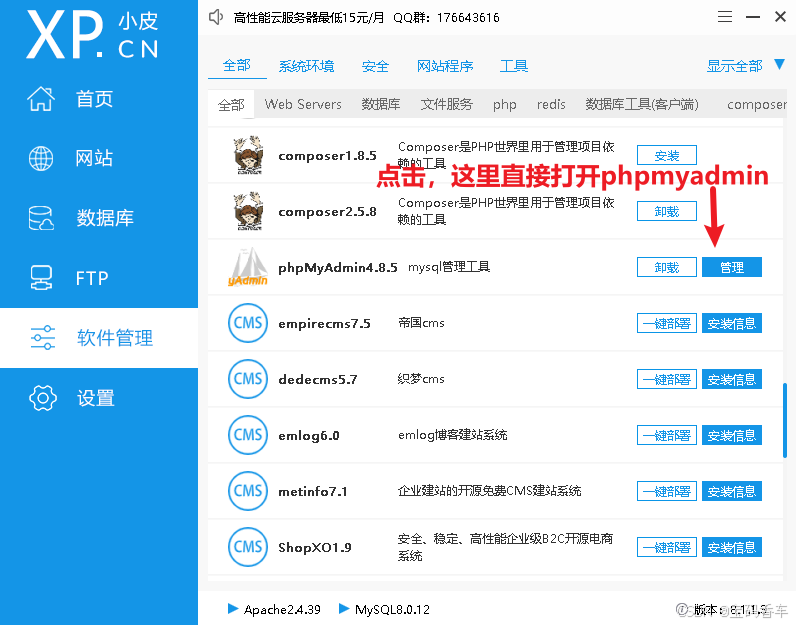Click the Apache2.4.39 running play icon
This screenshot has width=796, height=625.
click(233, 608)
